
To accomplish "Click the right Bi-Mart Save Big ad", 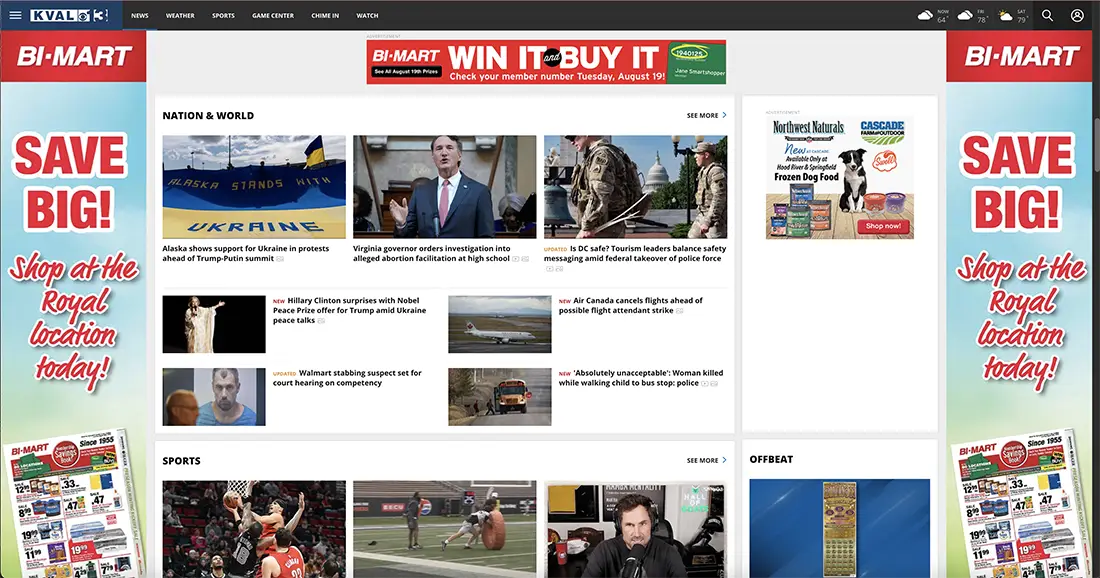I will coord(1019,304).
